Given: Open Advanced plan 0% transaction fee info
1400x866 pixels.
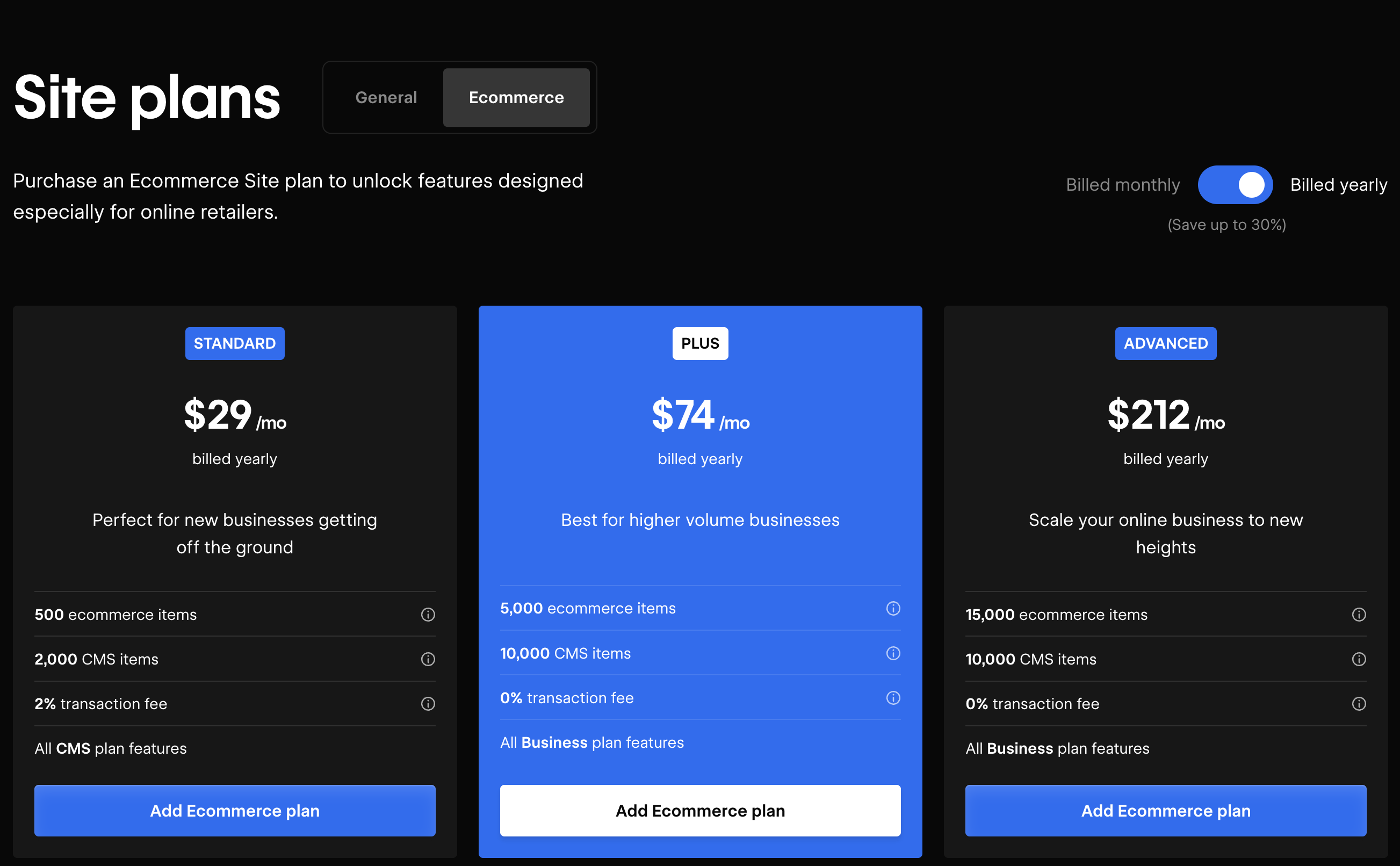Looking at the screenshot, I should 1358,703.
